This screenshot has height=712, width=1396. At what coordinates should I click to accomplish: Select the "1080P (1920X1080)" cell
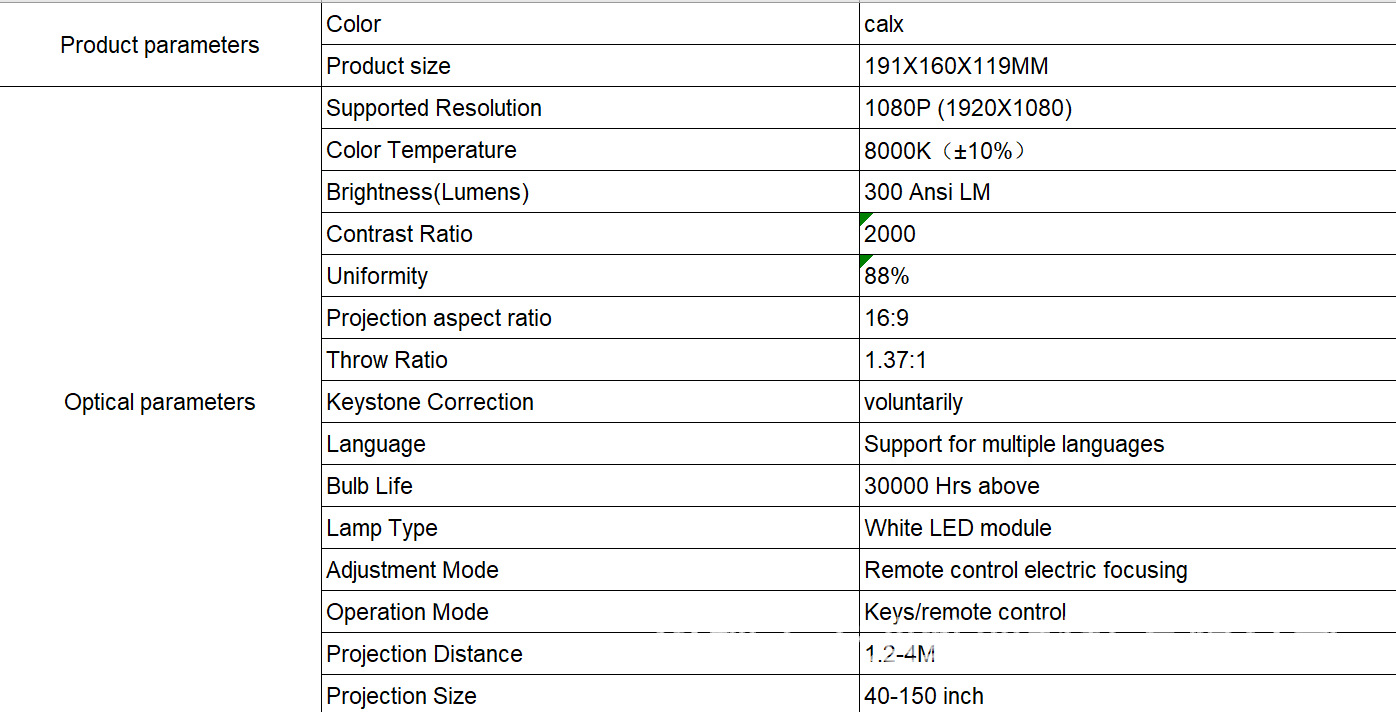tap(968, 108)
